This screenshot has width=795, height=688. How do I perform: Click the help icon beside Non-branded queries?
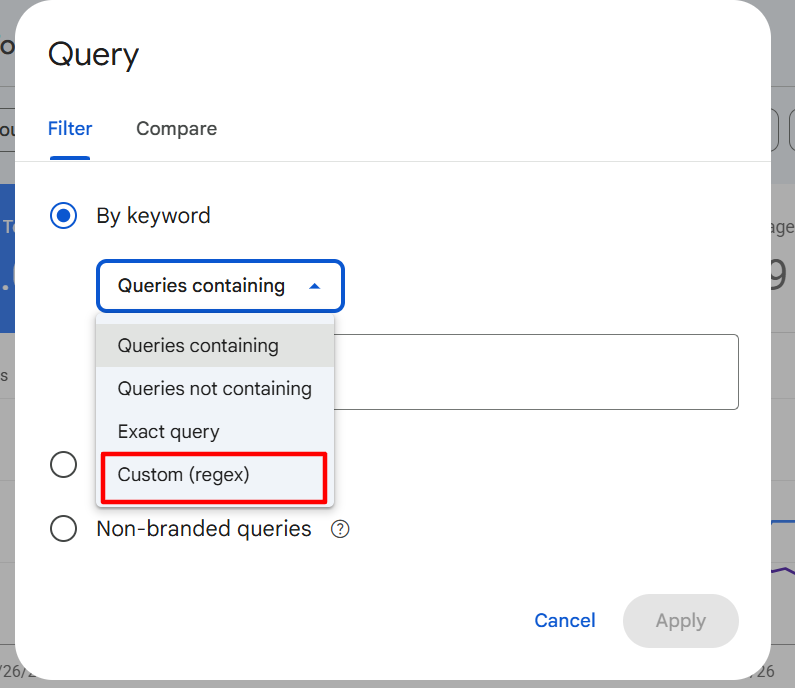(x=340, y=529)
